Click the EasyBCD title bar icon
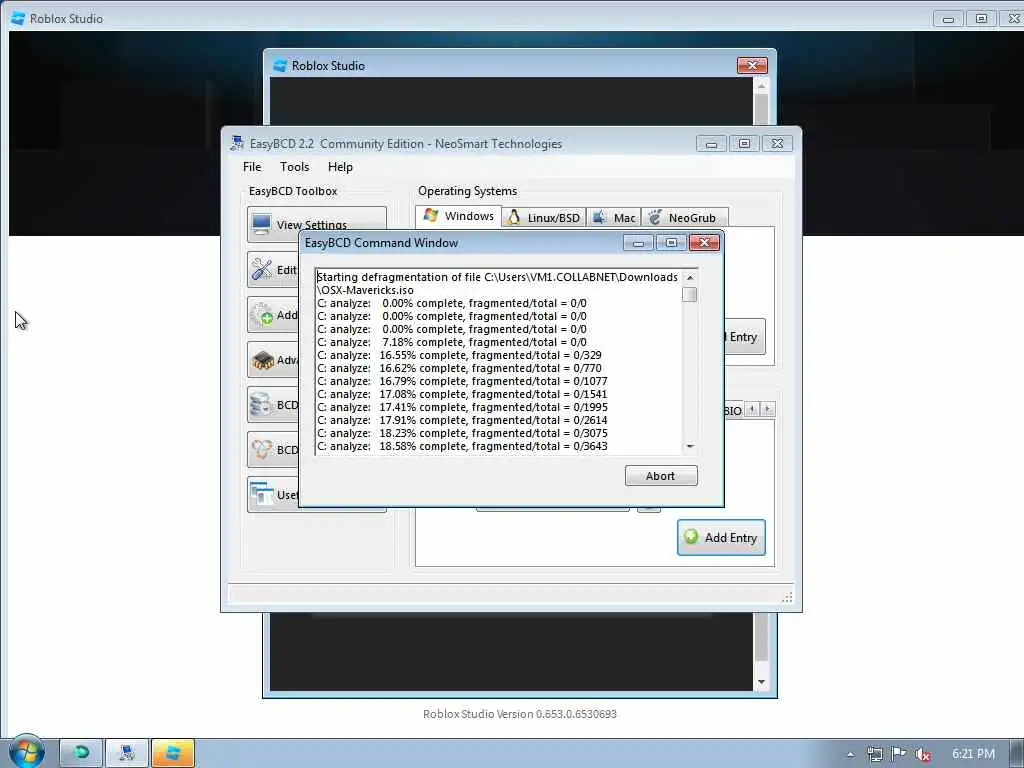 point(237,143)
